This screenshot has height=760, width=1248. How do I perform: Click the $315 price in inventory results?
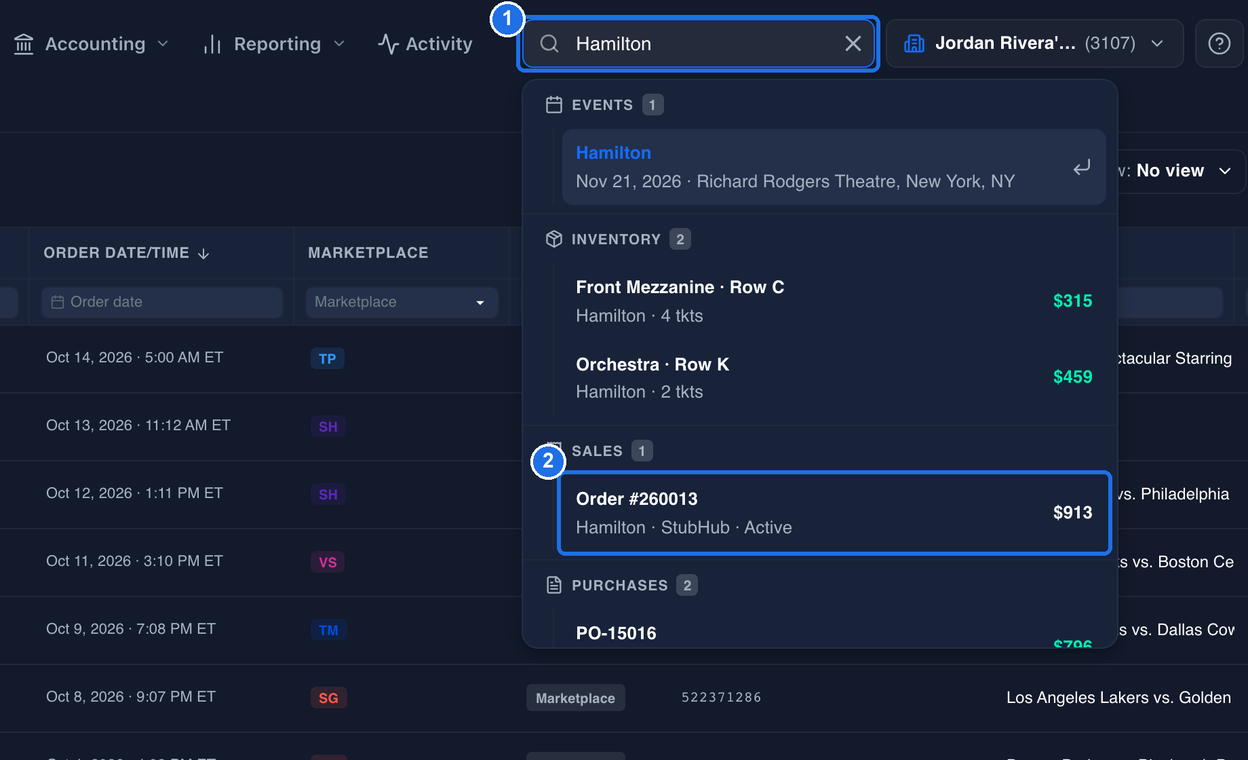point(1072,301)
